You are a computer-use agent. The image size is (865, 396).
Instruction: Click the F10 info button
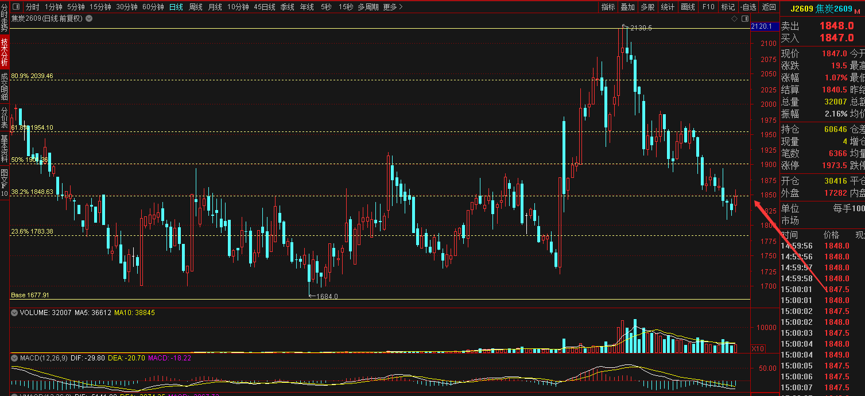(x=708, y=7)
